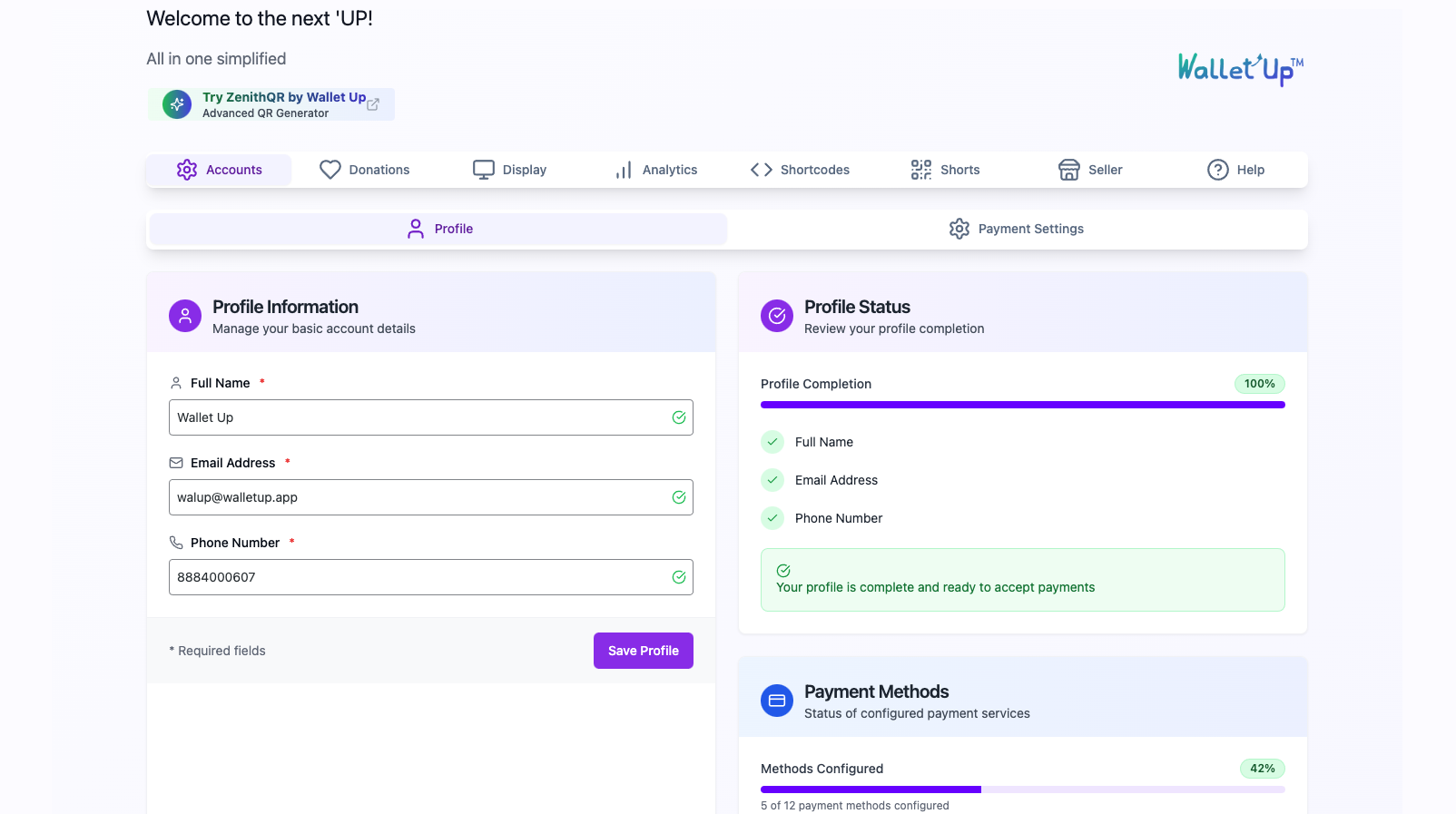This screenshot has width=1456, height=814.
Task: Click the Save Profile button
Action: [x=644, y=651]
